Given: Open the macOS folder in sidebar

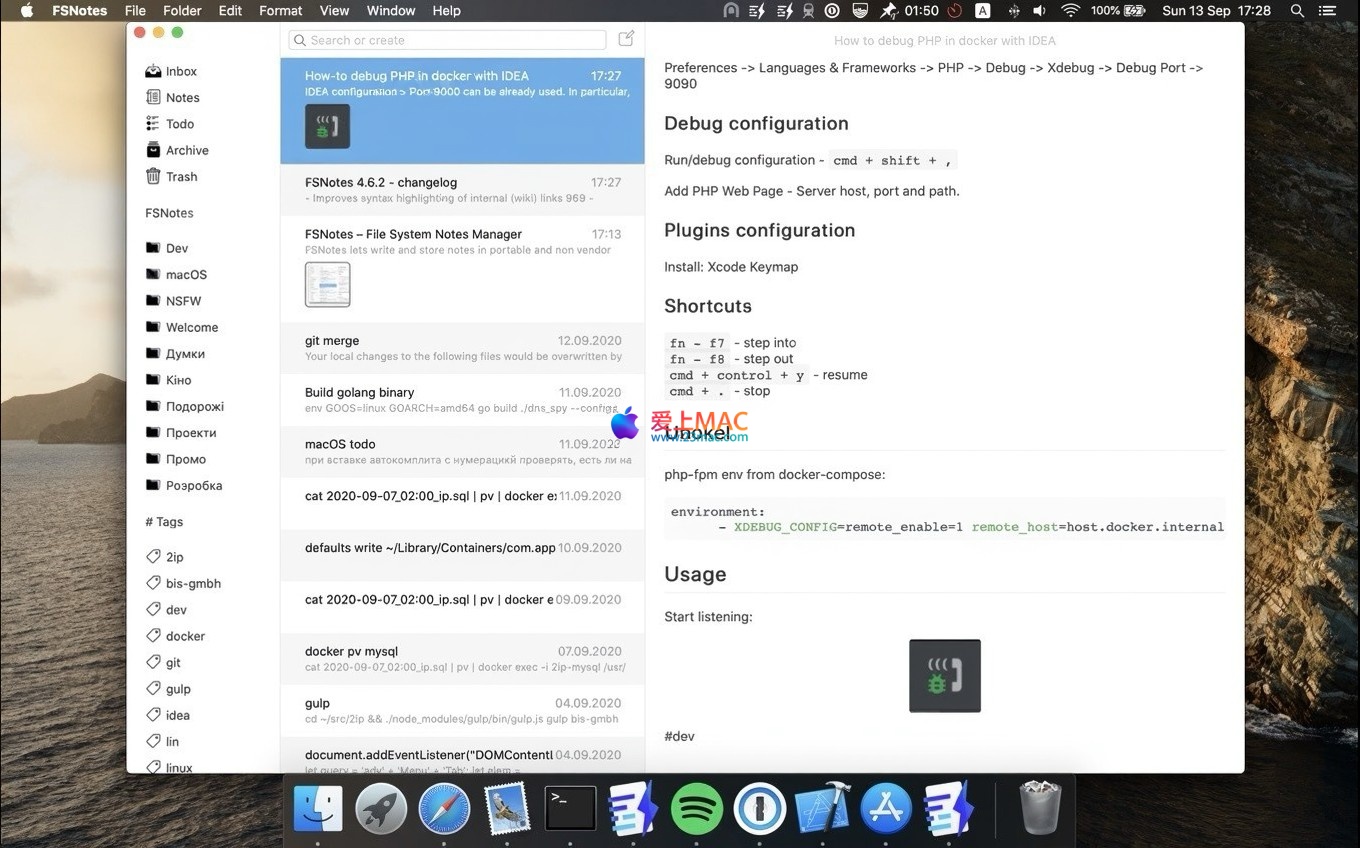Looking at the screenshot, I should pyautogui.click(x=185, y=274).
